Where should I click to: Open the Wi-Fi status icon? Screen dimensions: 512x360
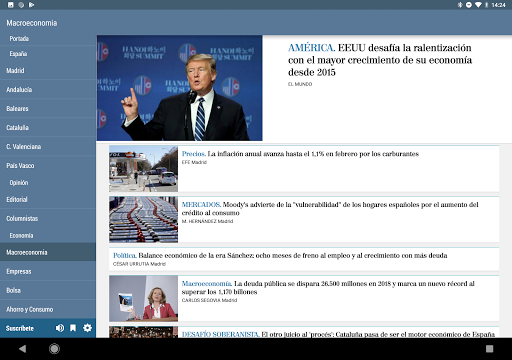478,5
